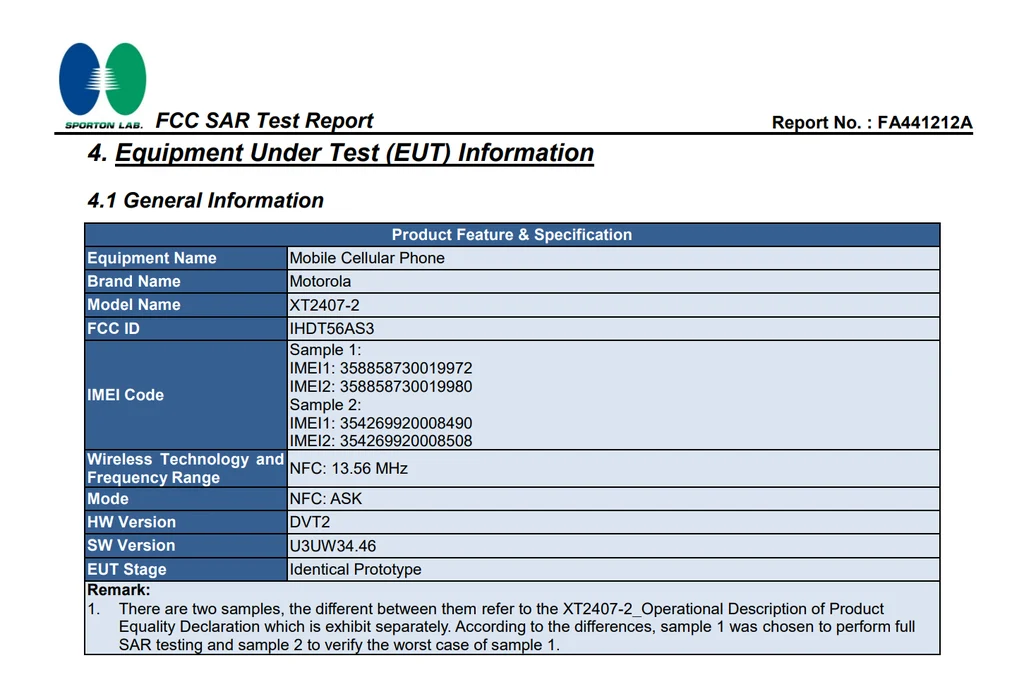Select 'Report No. : FA441212A' text
Viewport: 1024px width, 682px height.
(872, 123)
